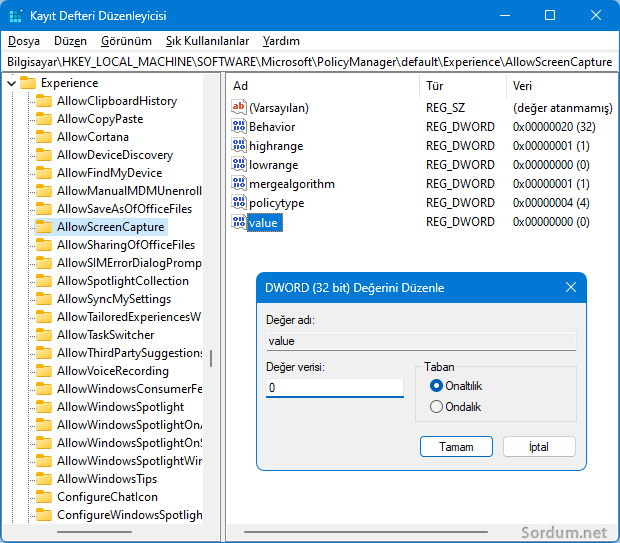Click the 0x00000004 (4) data cell
The height and width of the screenshot is (543, 620).
(551, 202)
